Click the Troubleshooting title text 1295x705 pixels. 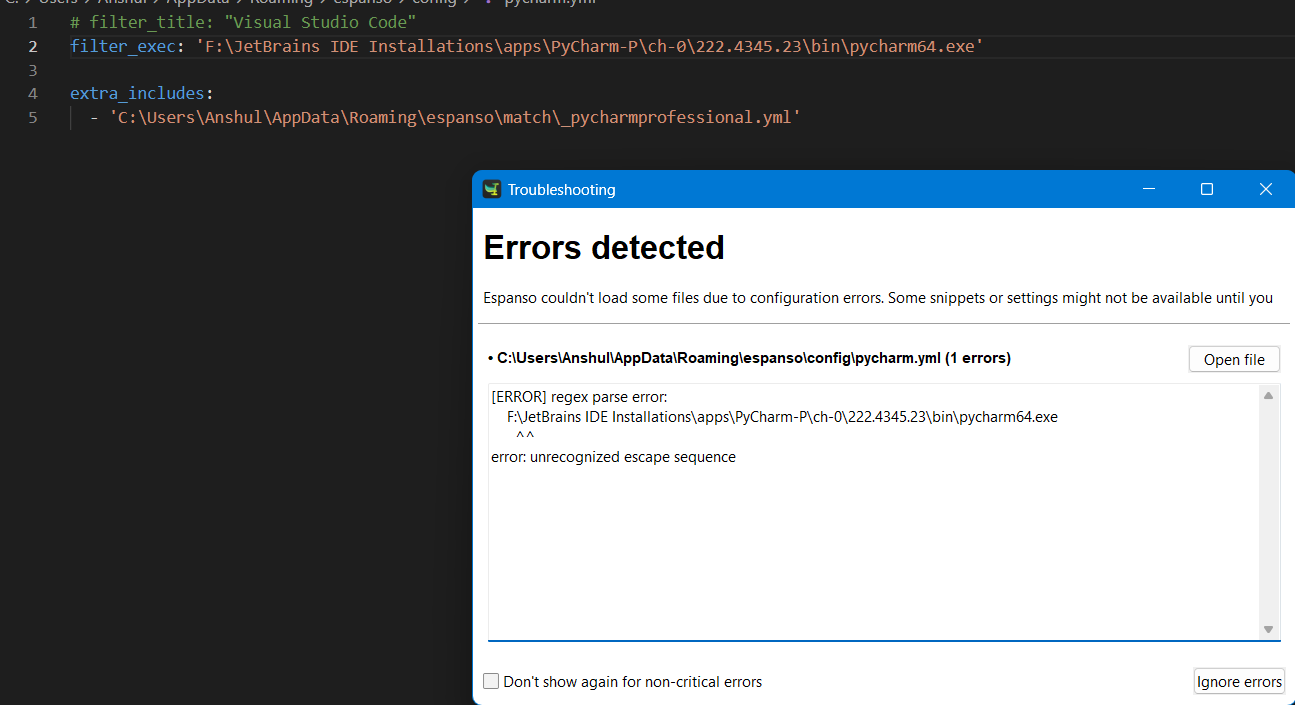pos(561,189)
